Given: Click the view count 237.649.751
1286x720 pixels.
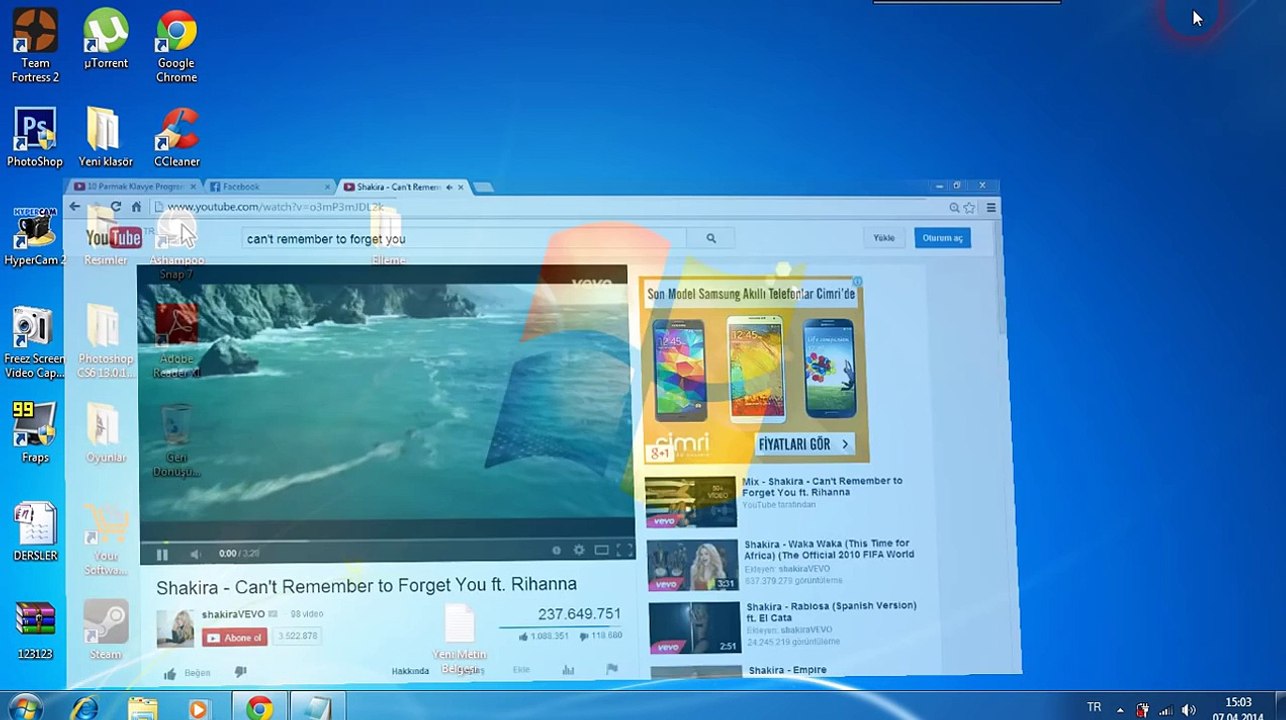Looking at the screenshot, I should (579, 614).
